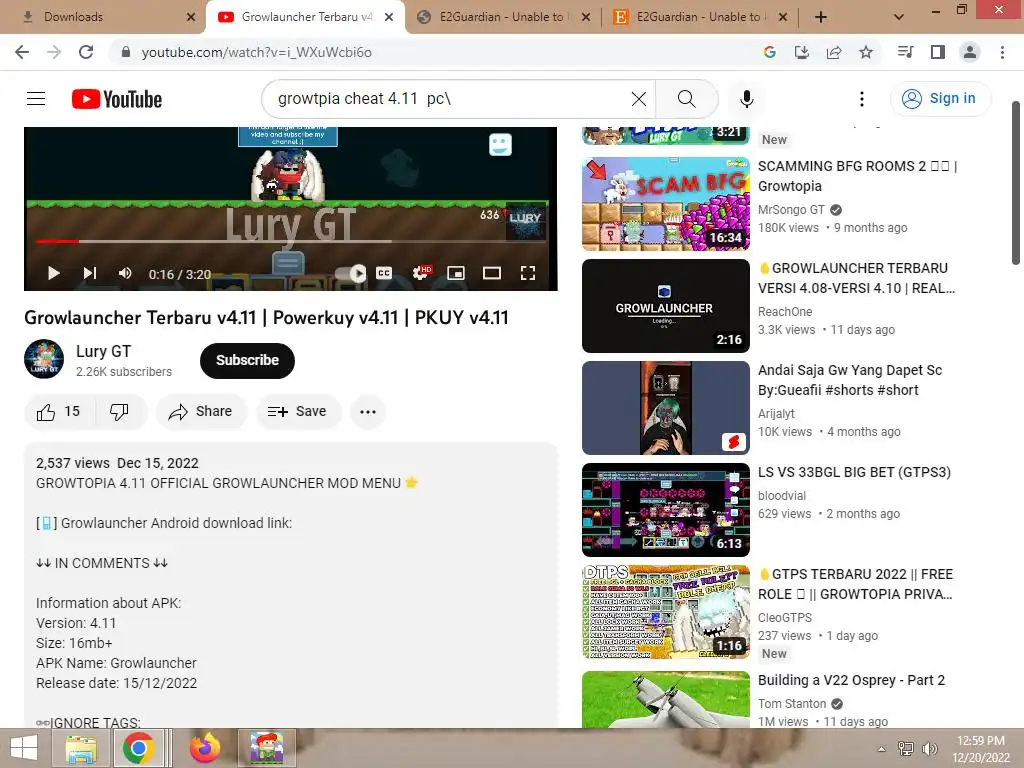
Task: Open MrSongo GT channel link
Action: [792, 210]
